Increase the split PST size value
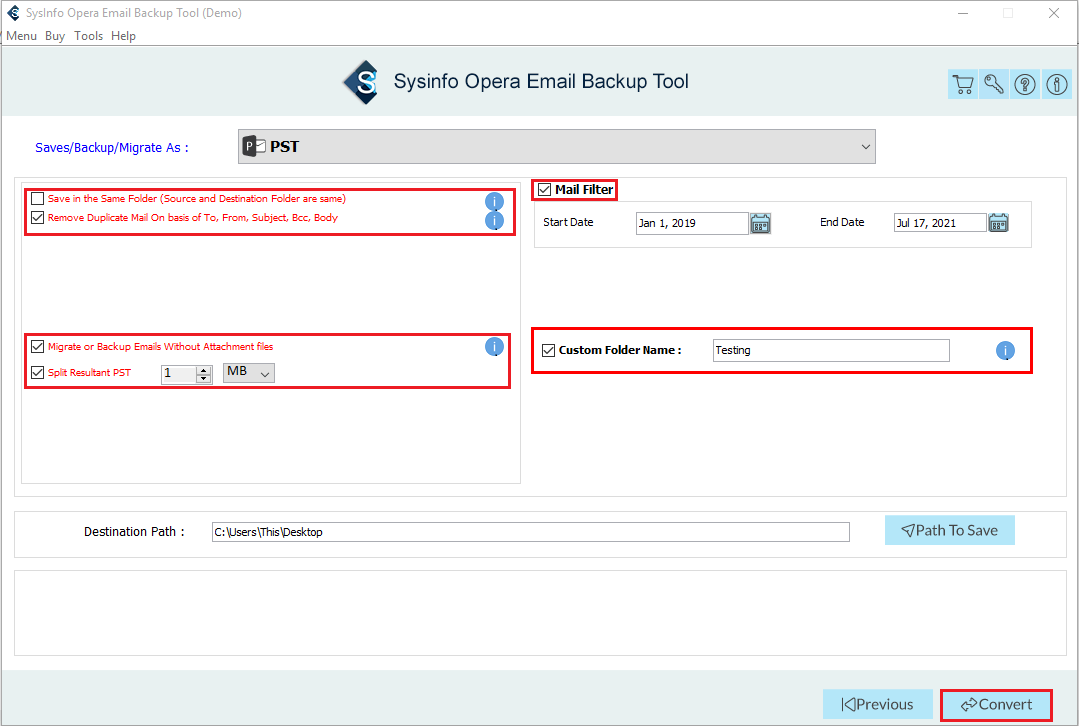This screenshot has width=1079, height=726. (204, 370)
